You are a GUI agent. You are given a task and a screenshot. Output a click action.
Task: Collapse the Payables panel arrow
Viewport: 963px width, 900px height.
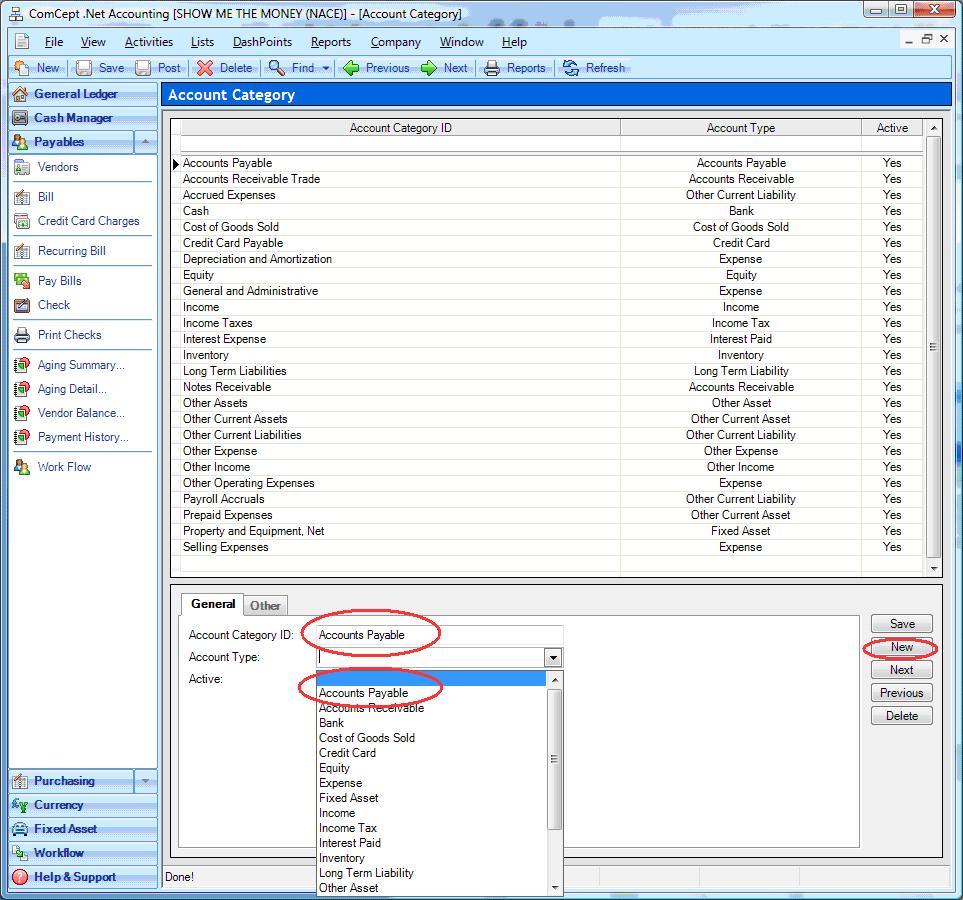[145, 142]
